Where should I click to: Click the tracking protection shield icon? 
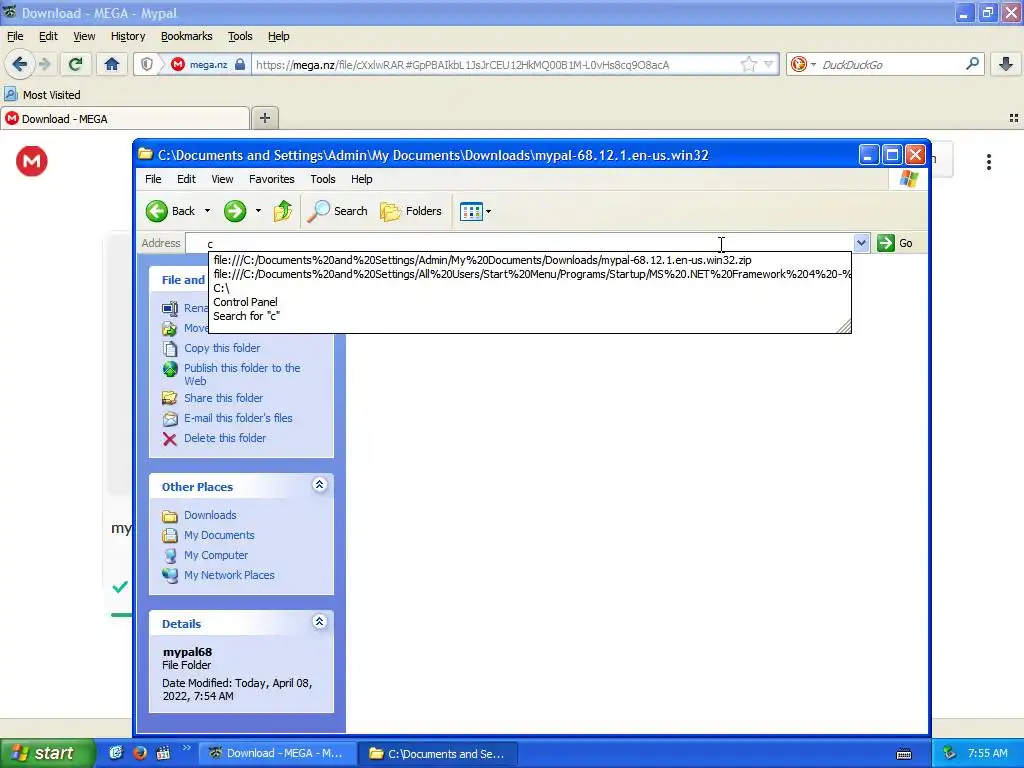147,64
